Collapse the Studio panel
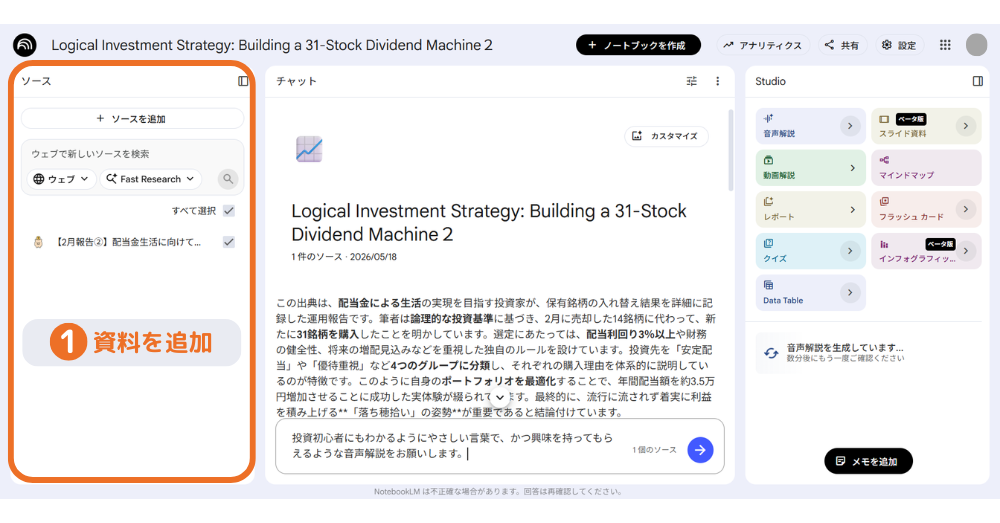Viewport: 1000px width, 523px height. pyautogui.click(x=978, y=81)
